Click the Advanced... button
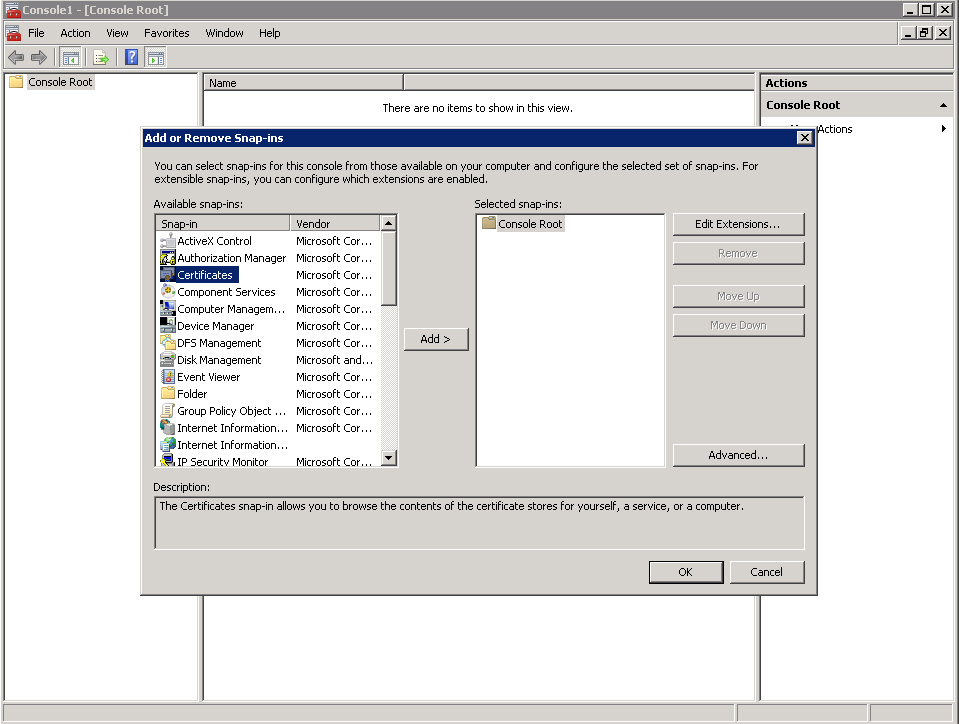Screen dimensions: 959x724 tap(738, 455)
